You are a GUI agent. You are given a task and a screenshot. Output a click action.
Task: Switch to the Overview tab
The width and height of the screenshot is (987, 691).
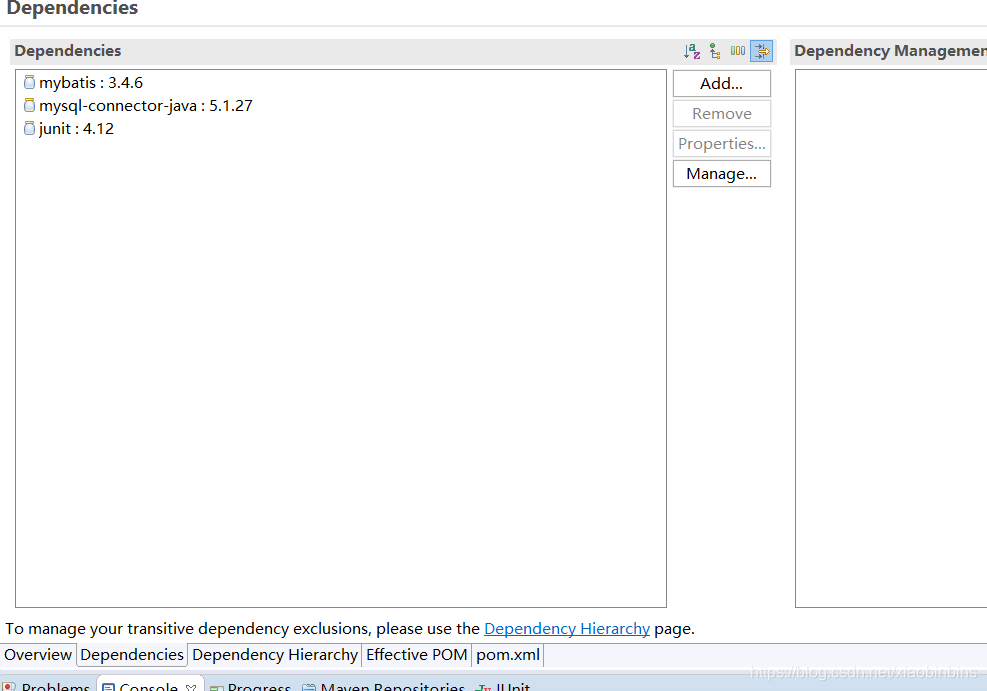38,655
